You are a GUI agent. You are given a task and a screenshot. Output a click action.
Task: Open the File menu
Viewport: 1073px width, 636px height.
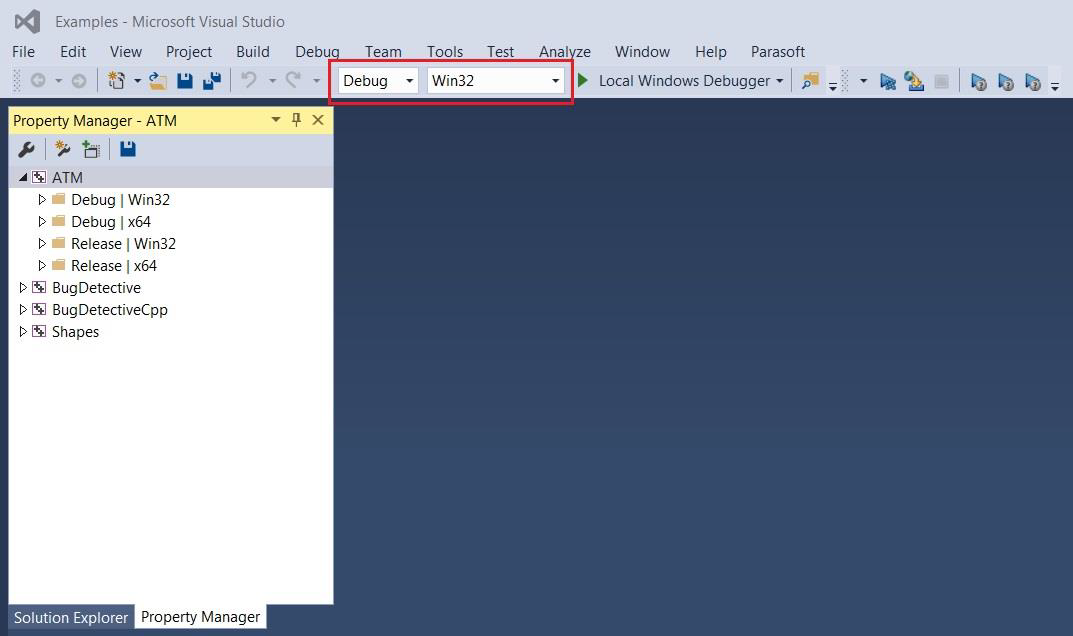[x=23, y=52]
